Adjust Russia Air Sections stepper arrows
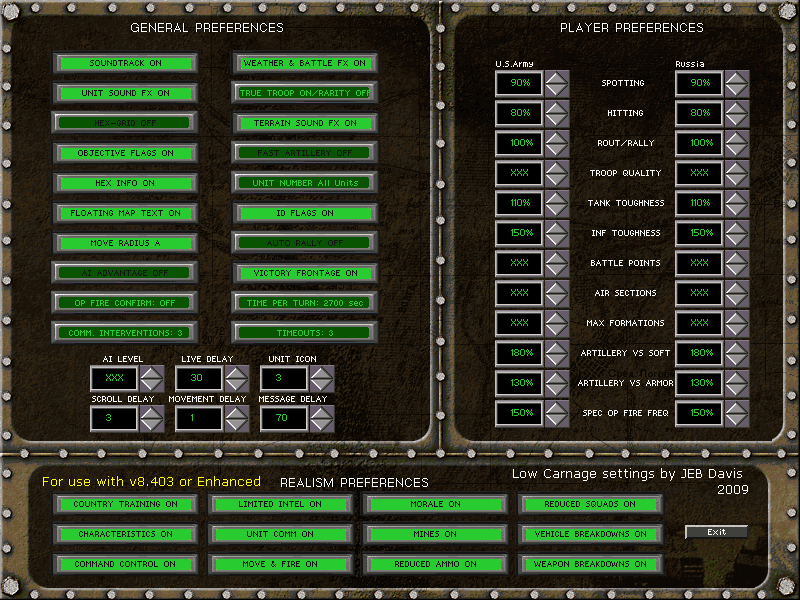 coord(737,293)
